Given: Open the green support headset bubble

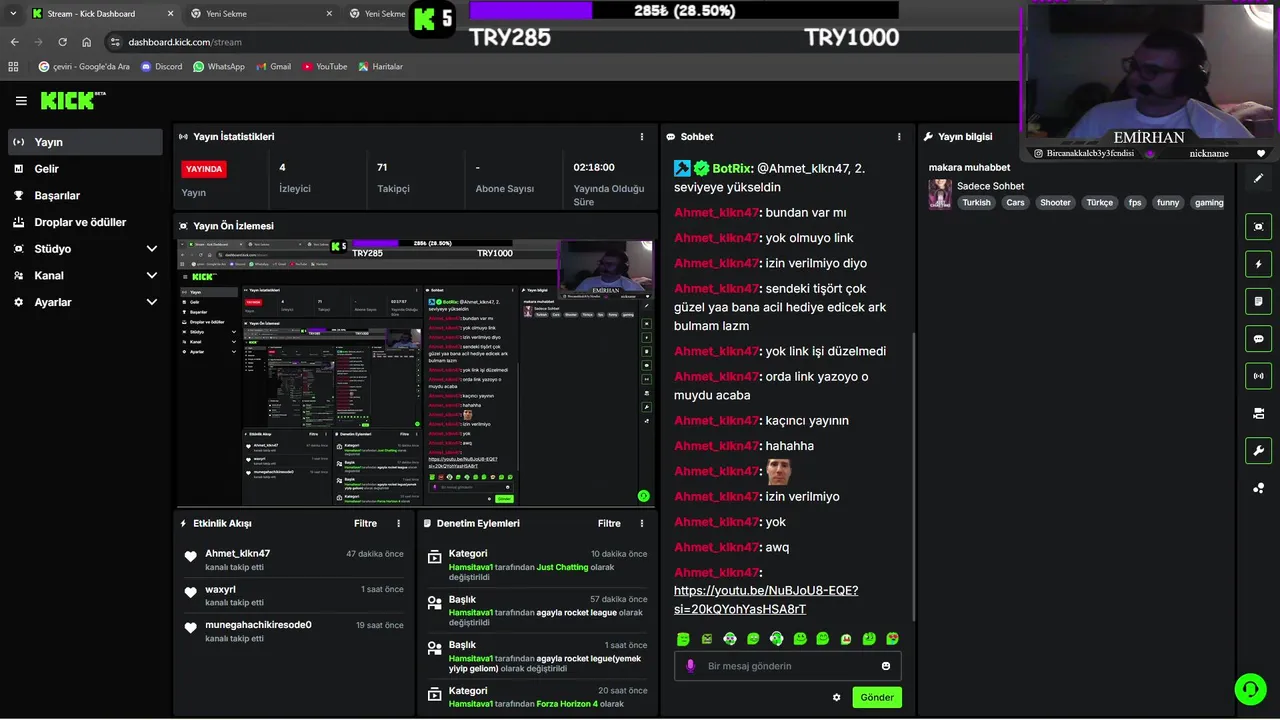Looking at the screenshot, I should click(x=1249, y=688).
